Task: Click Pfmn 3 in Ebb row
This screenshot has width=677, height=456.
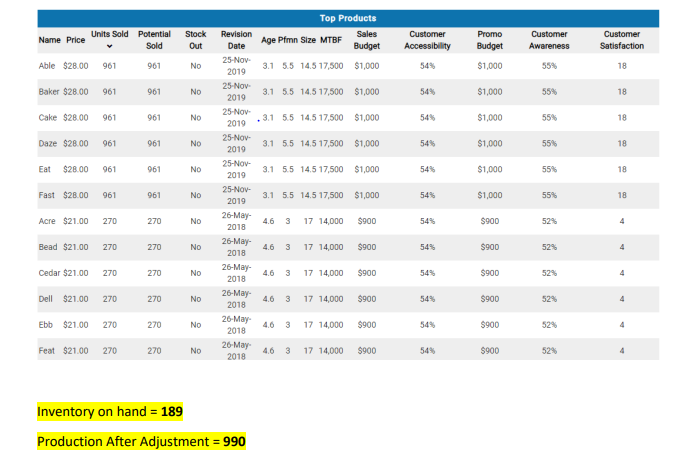Action: [x=288, y=325]
